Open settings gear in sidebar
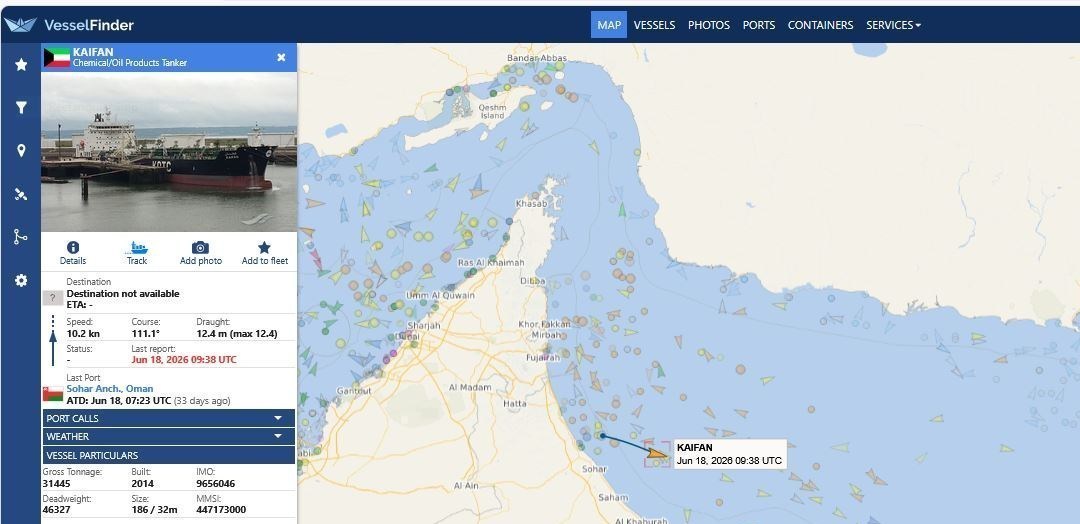 (21, 280)
